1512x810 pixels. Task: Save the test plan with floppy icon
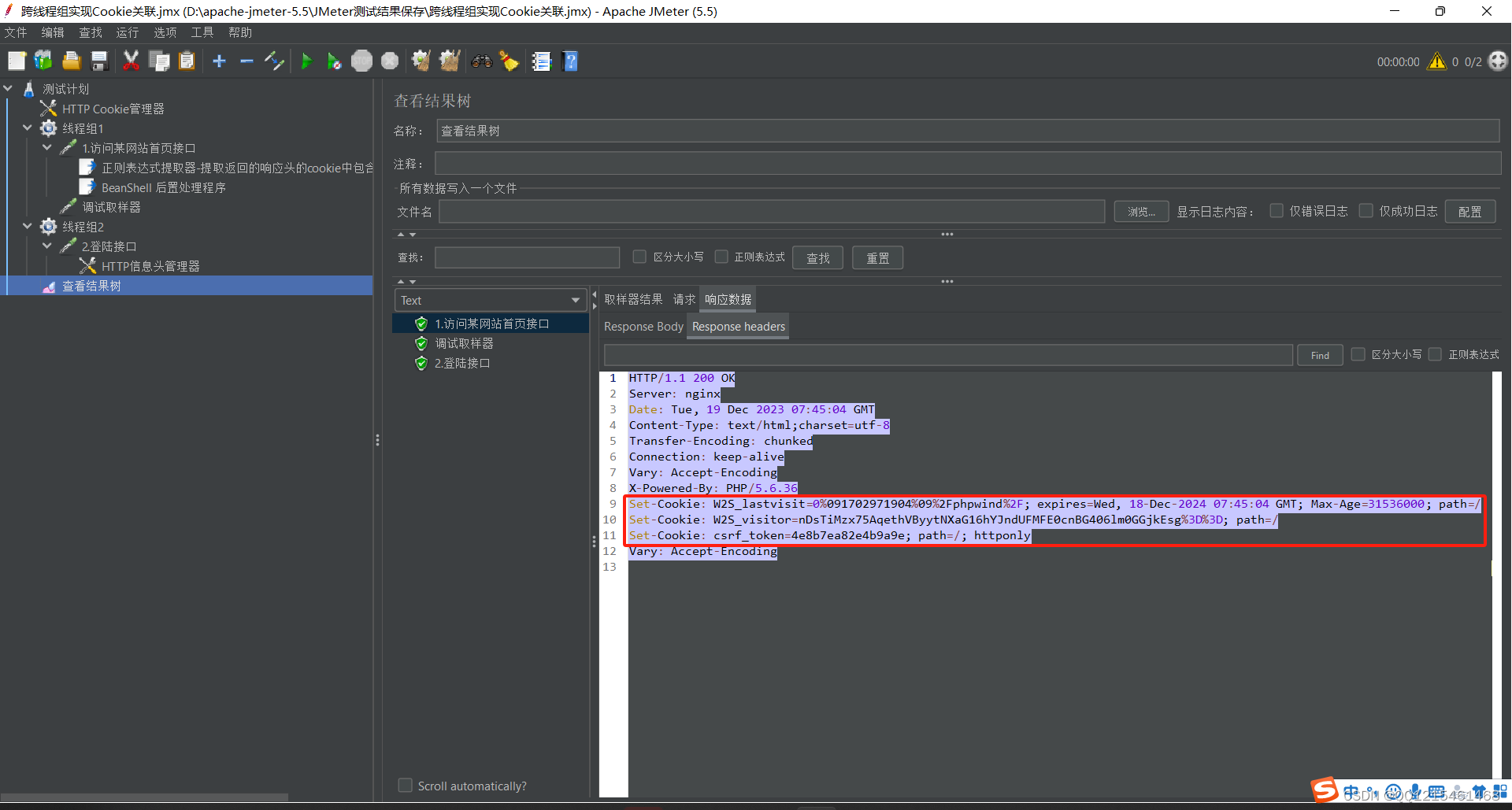coord(99,61)
